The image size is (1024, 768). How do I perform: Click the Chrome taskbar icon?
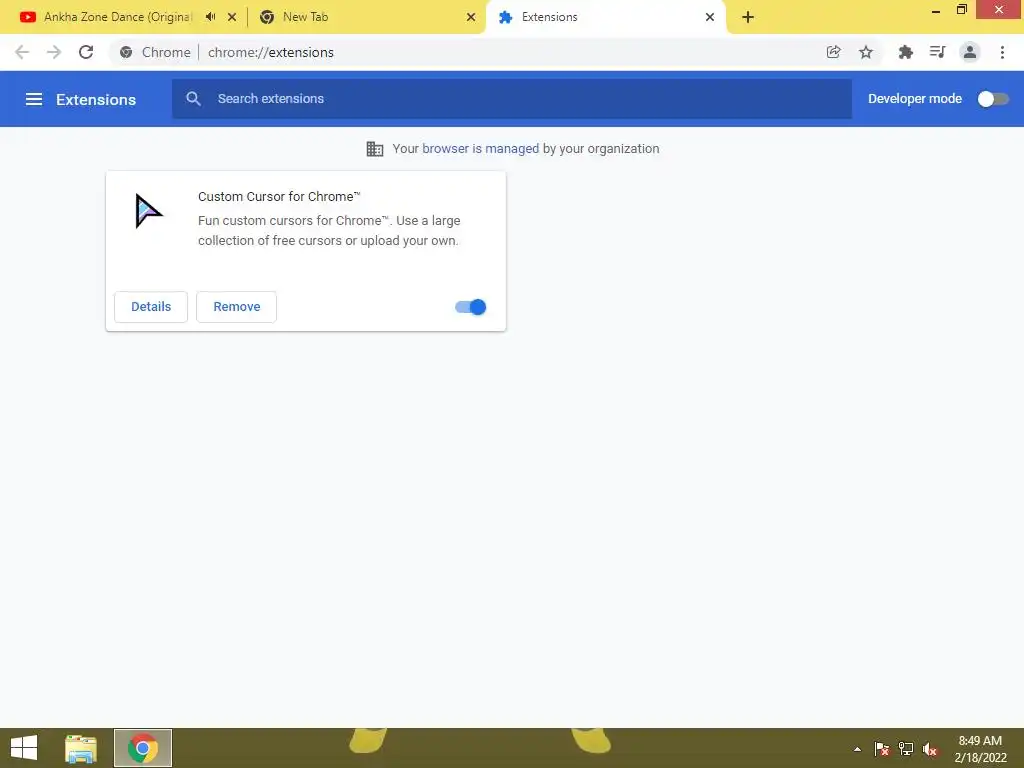pos(143,748)
